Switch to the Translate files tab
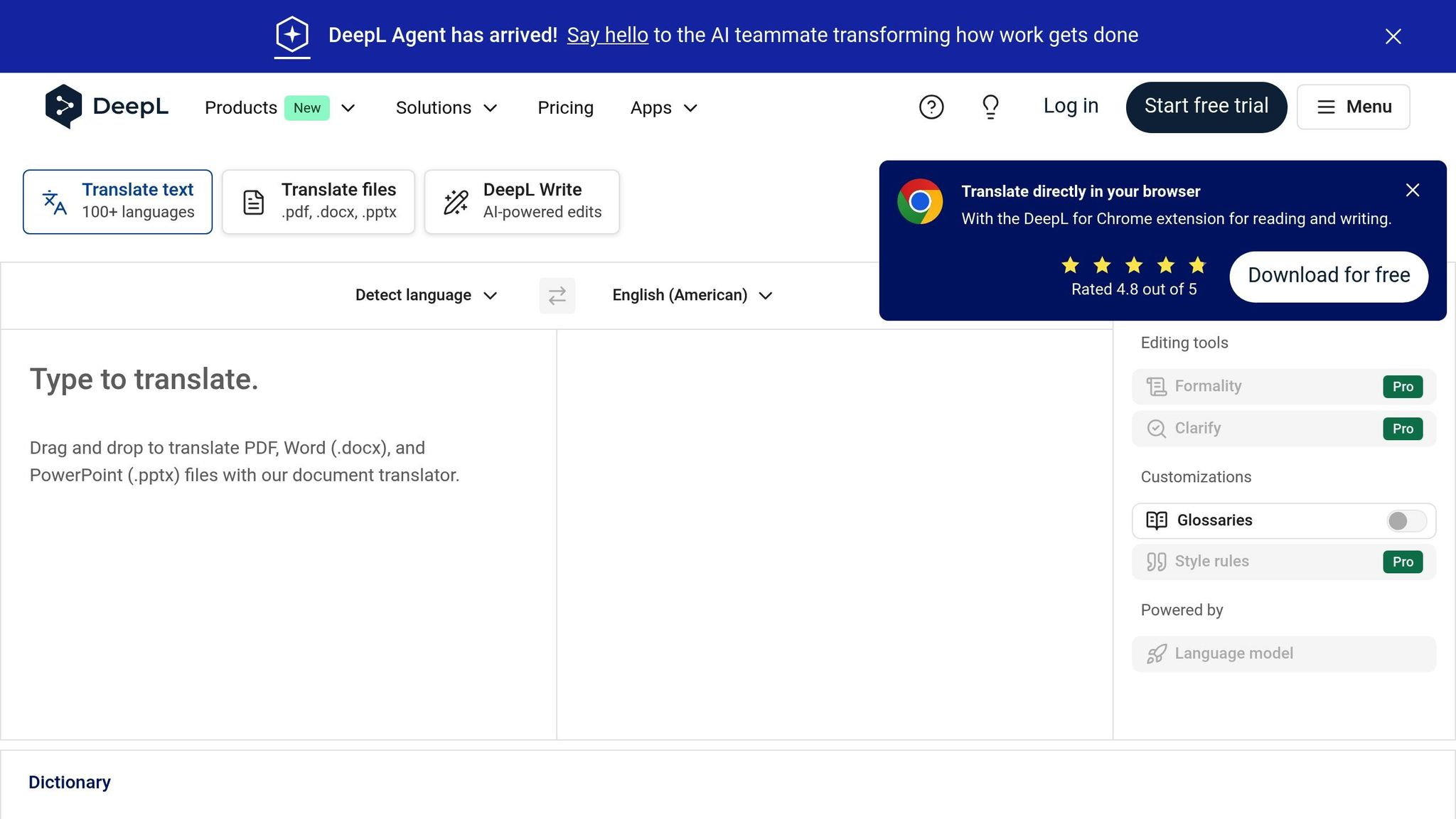Image resolution: width=1456 pixels, height=819 pixels. [318, 201]
